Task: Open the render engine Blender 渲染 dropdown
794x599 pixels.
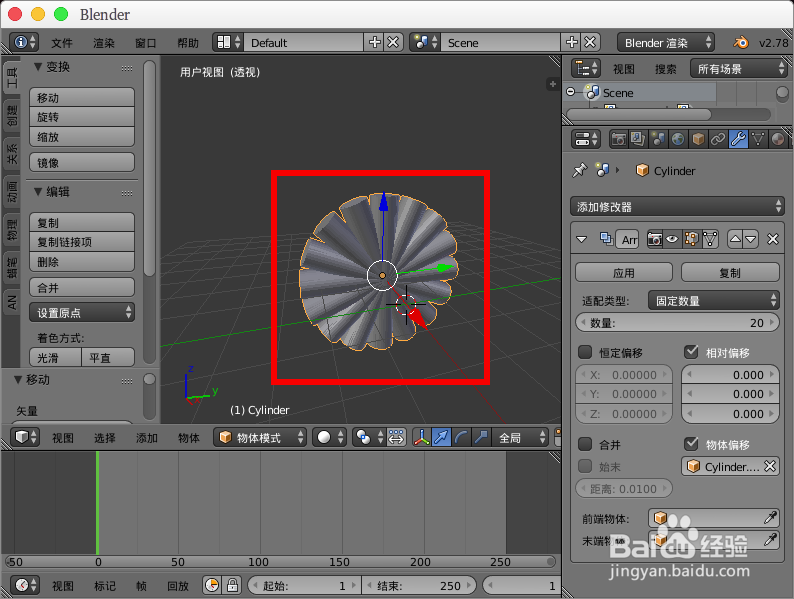Action: click(666, 43)
